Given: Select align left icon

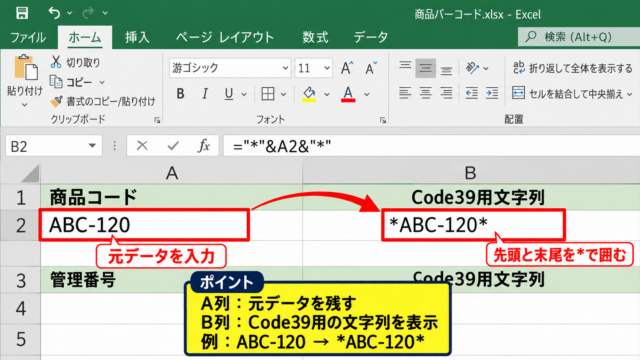Looking at the screenshot, I should coord(405,93).
